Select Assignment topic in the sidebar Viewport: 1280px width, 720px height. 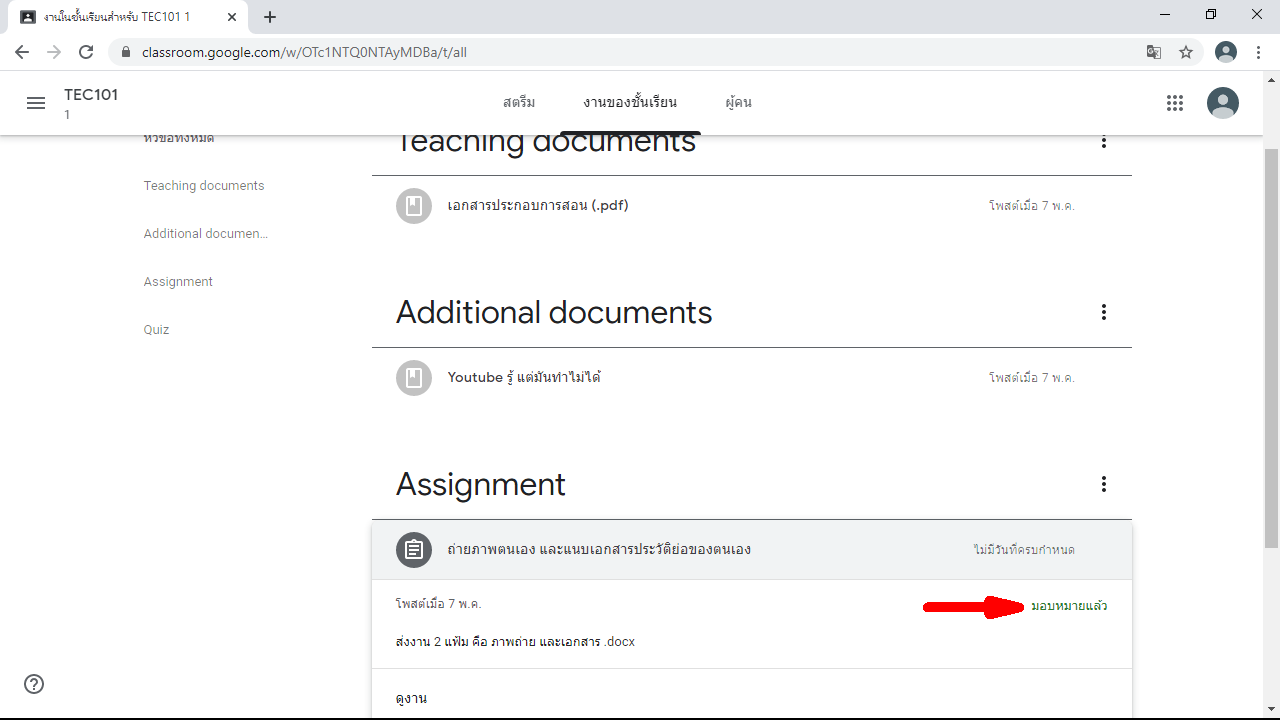(x=178, y=282)
